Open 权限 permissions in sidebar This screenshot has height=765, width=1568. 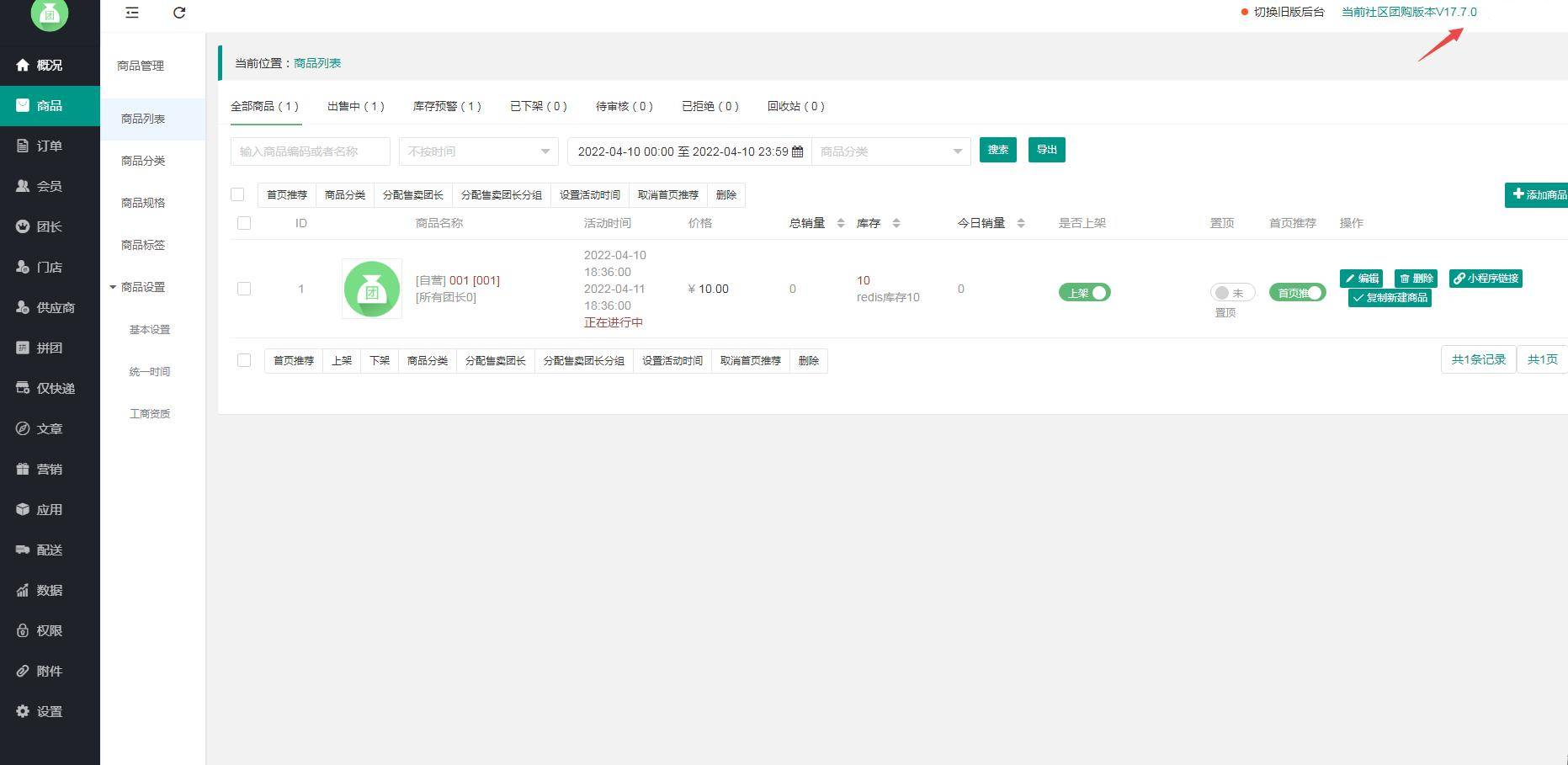point(50,630)
